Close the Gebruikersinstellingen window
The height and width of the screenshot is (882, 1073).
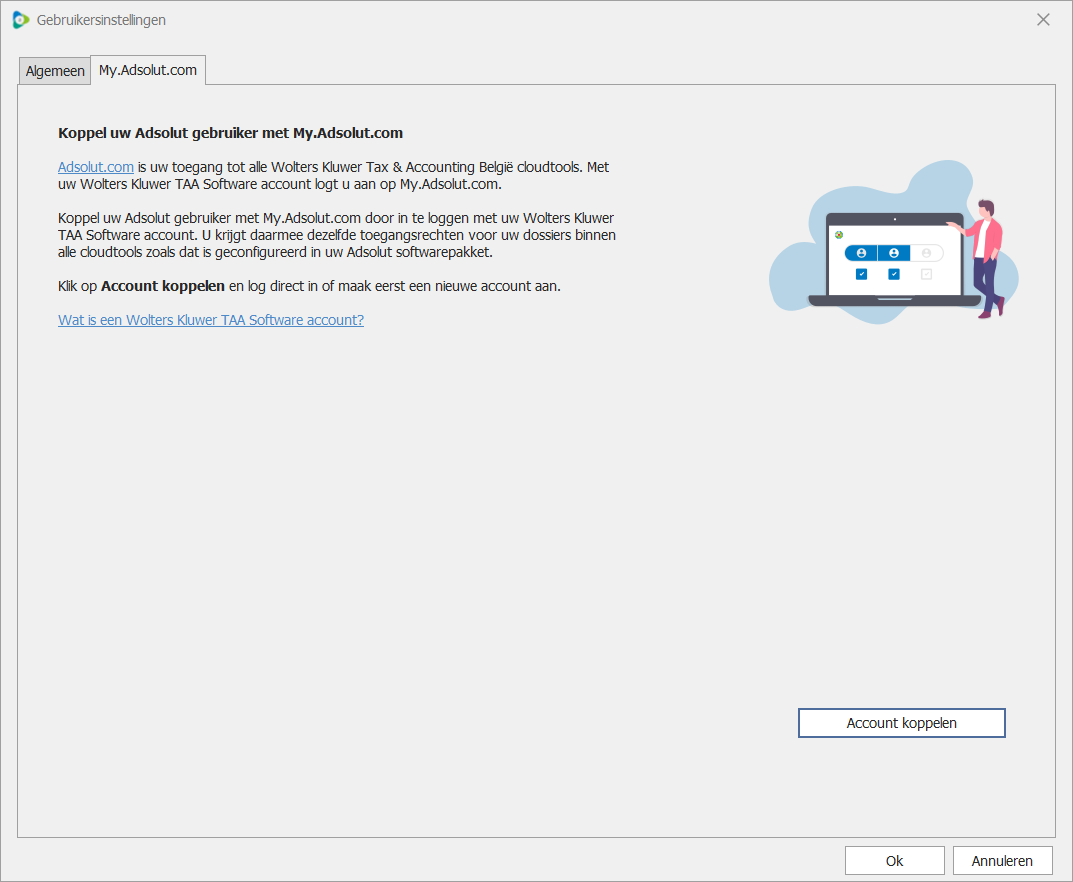tap(1043, 20)
